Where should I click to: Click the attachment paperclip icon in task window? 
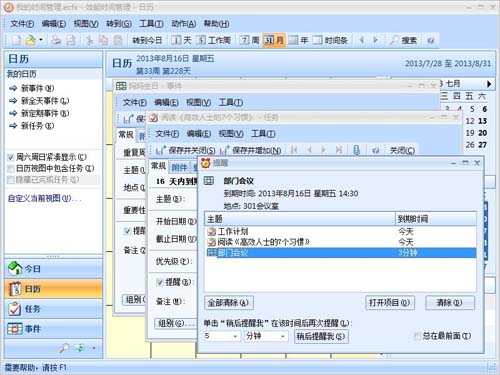356,150
